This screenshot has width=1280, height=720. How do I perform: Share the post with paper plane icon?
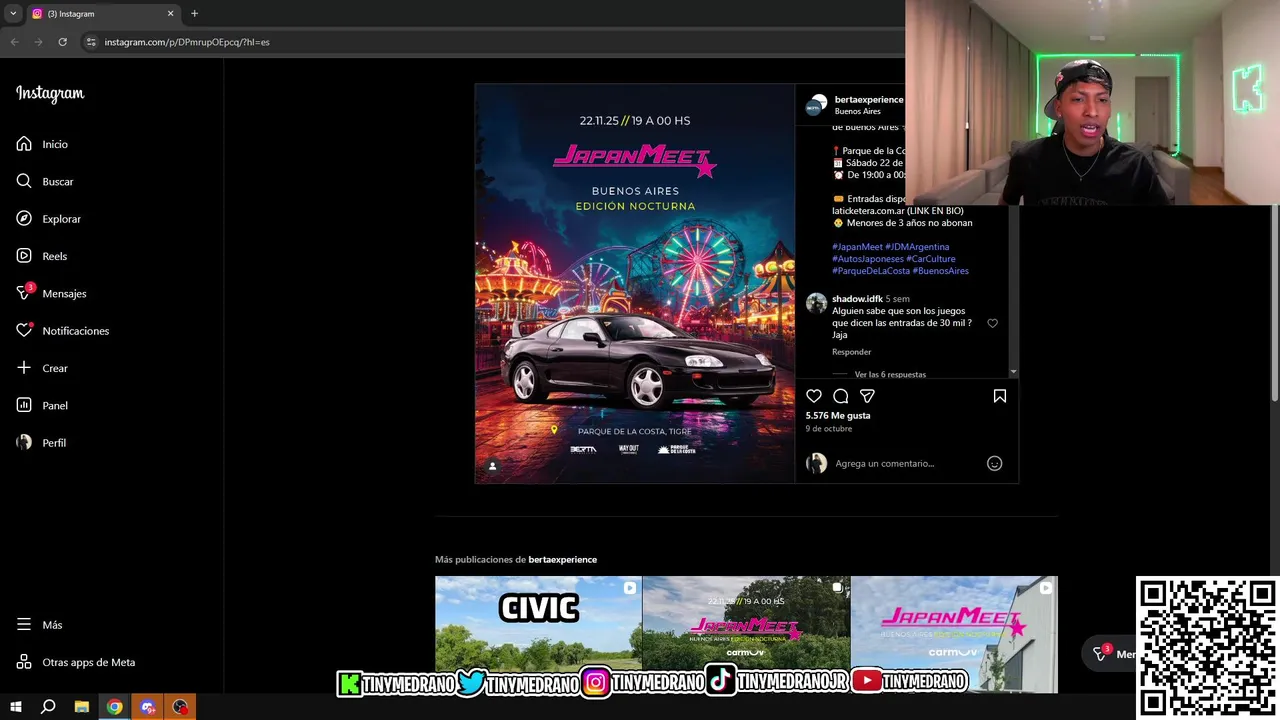867,396
